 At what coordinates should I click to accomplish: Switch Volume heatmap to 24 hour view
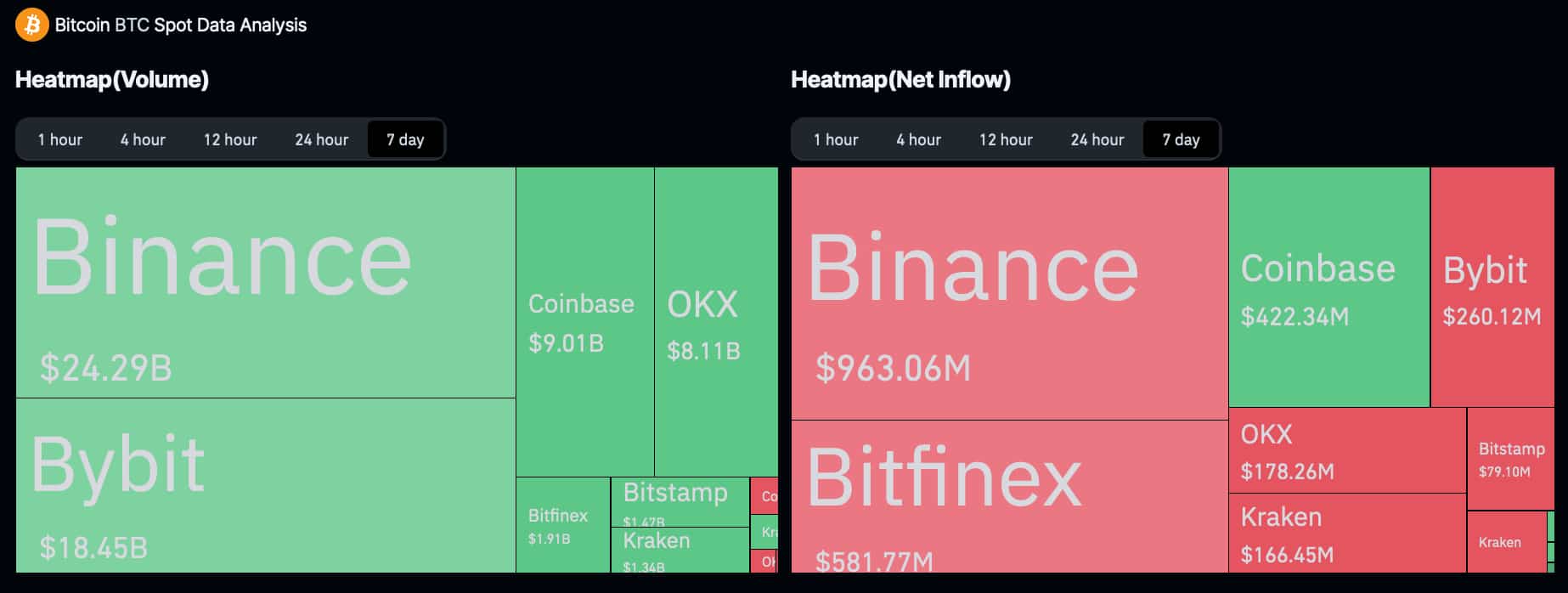[x=321, y=138]
